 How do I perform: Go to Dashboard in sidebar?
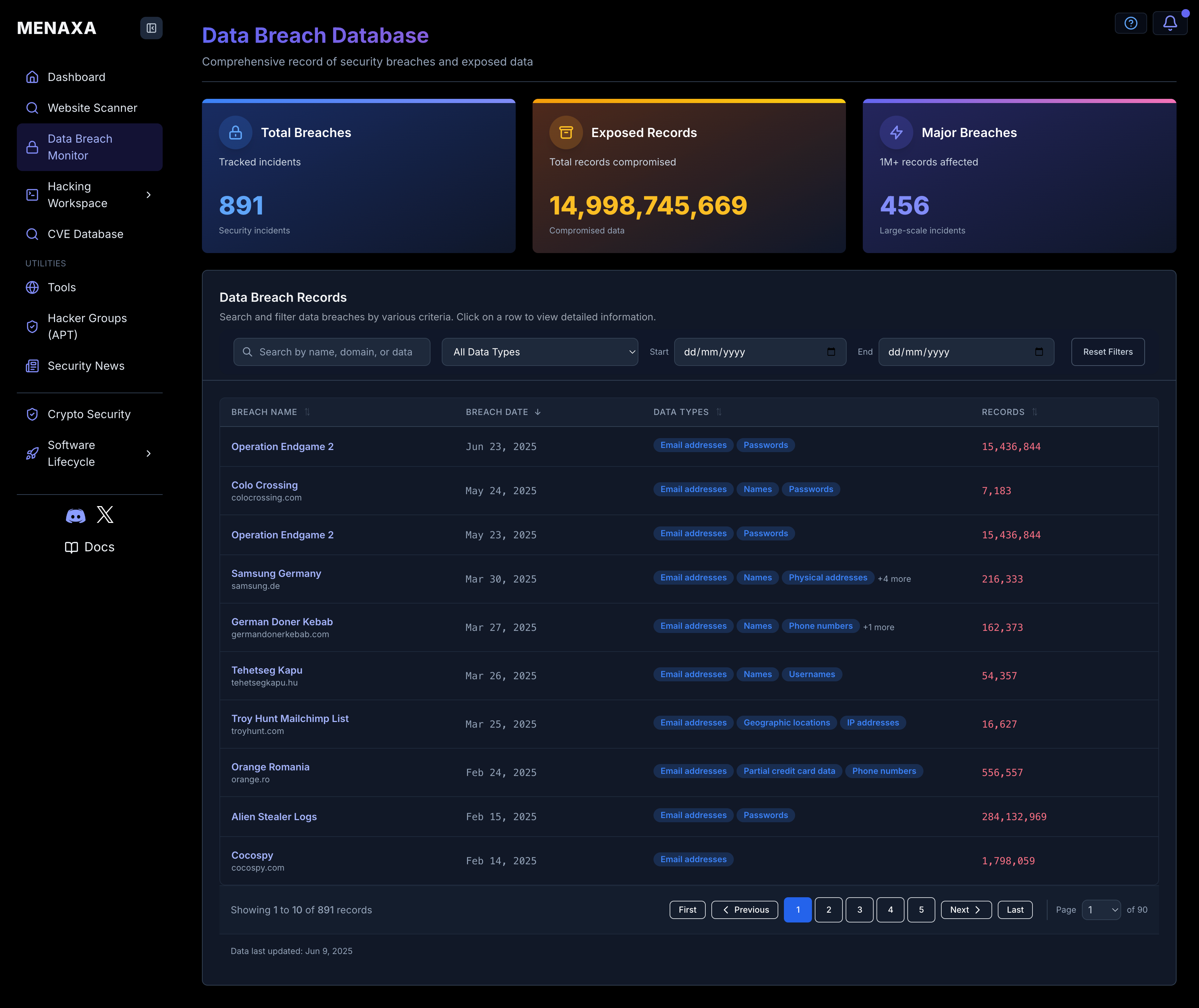(90, 77)
